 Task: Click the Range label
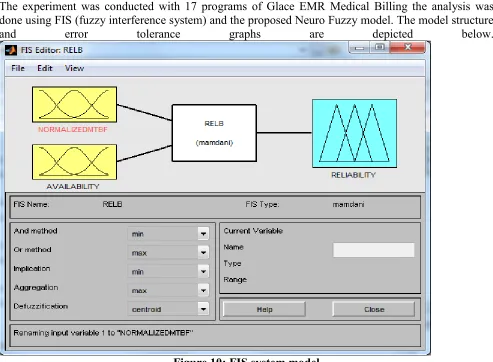235,280
